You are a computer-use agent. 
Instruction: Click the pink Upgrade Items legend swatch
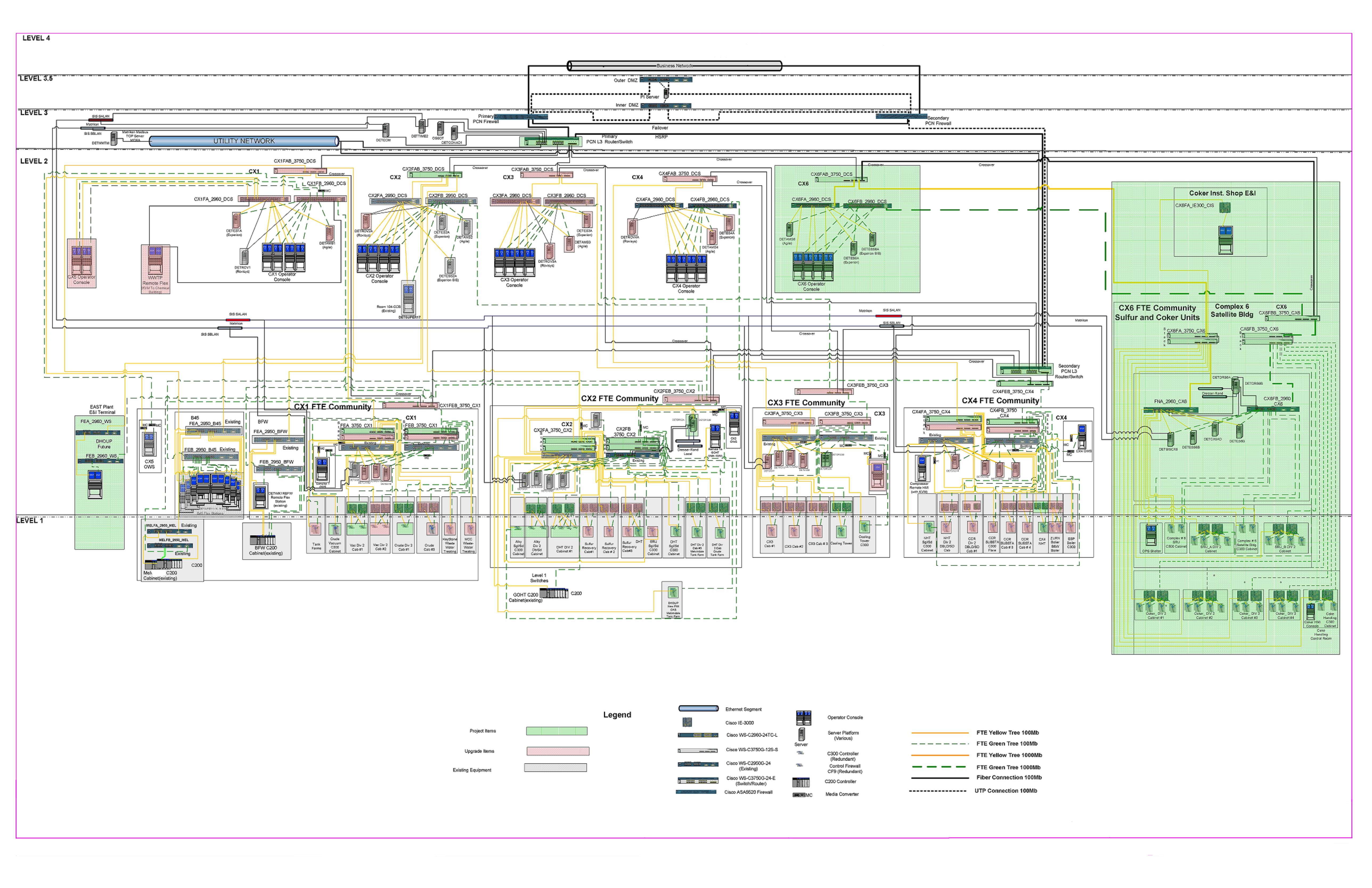[x=557, y=751]
